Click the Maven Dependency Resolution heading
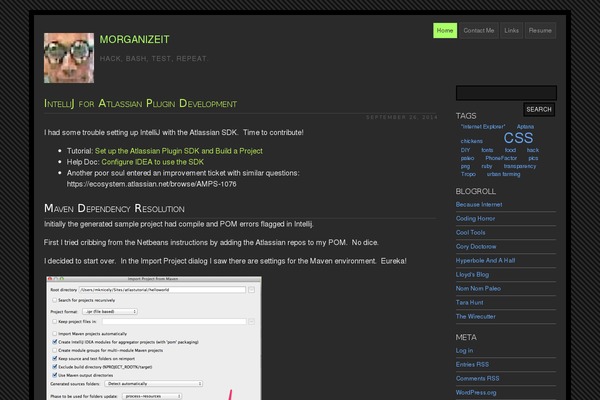The width and height of the screenshot is (600, 400). pos(114,209)
